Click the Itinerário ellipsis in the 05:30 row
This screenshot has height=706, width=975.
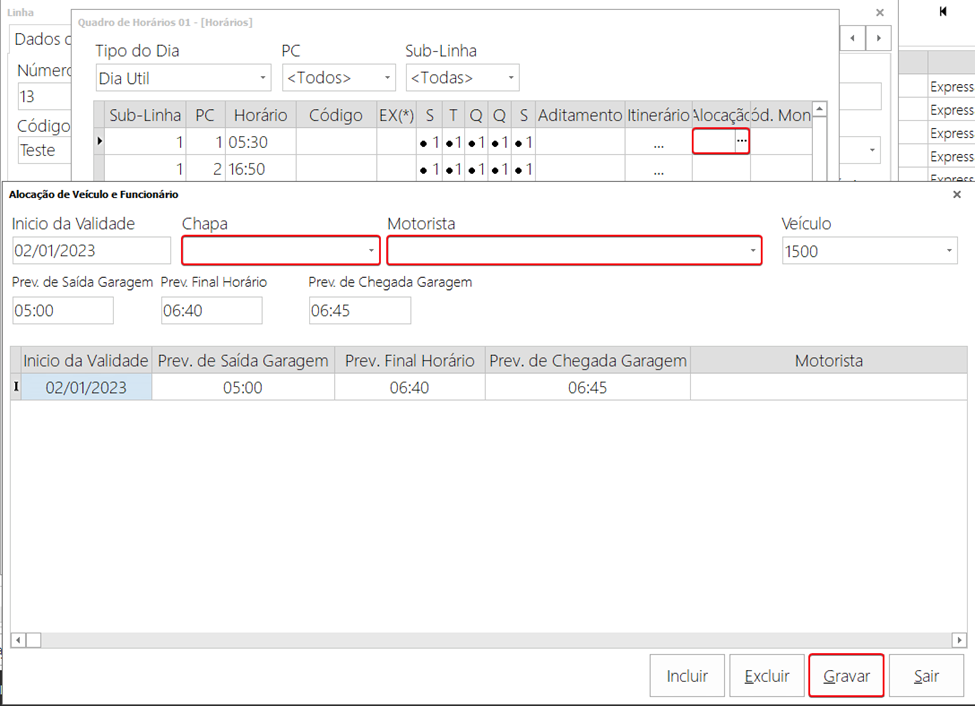[658, 144]
